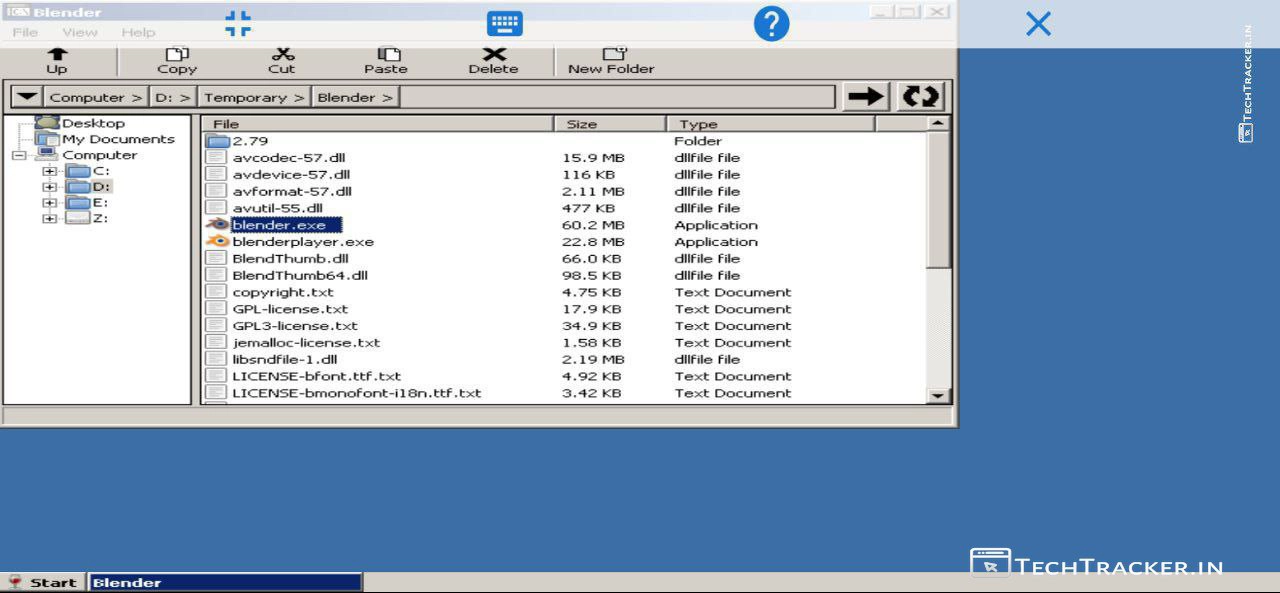Refresh the folder listing

click(x=920, y=96)
